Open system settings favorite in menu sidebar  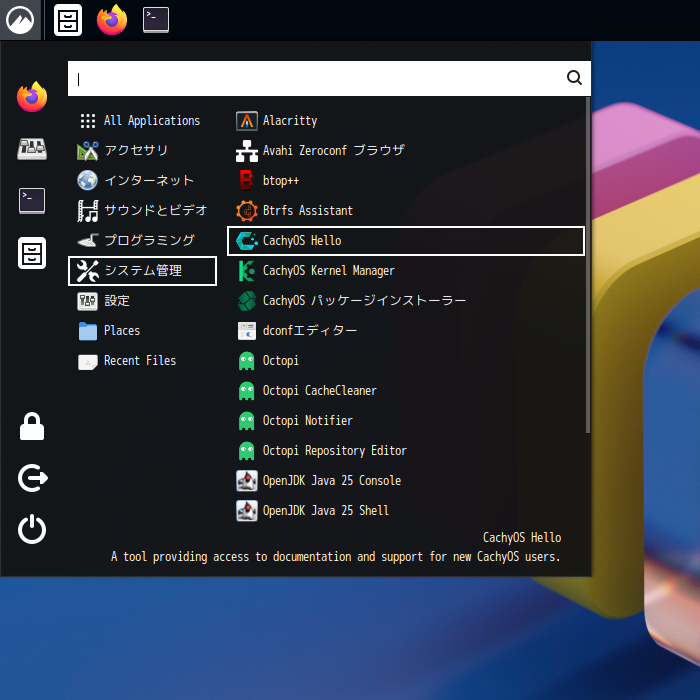(32, 149)
